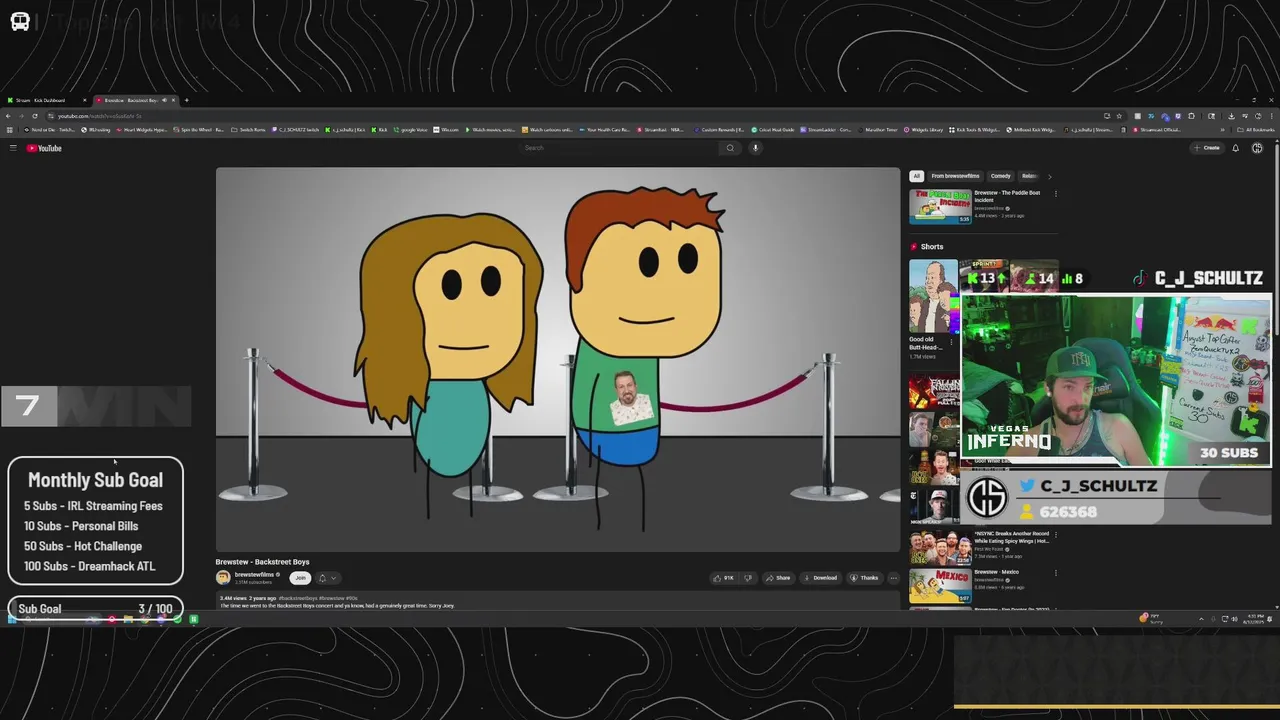1280x720 pixels.
Task: Focus the YouTube search field
Action: click(x=620, y=148)
